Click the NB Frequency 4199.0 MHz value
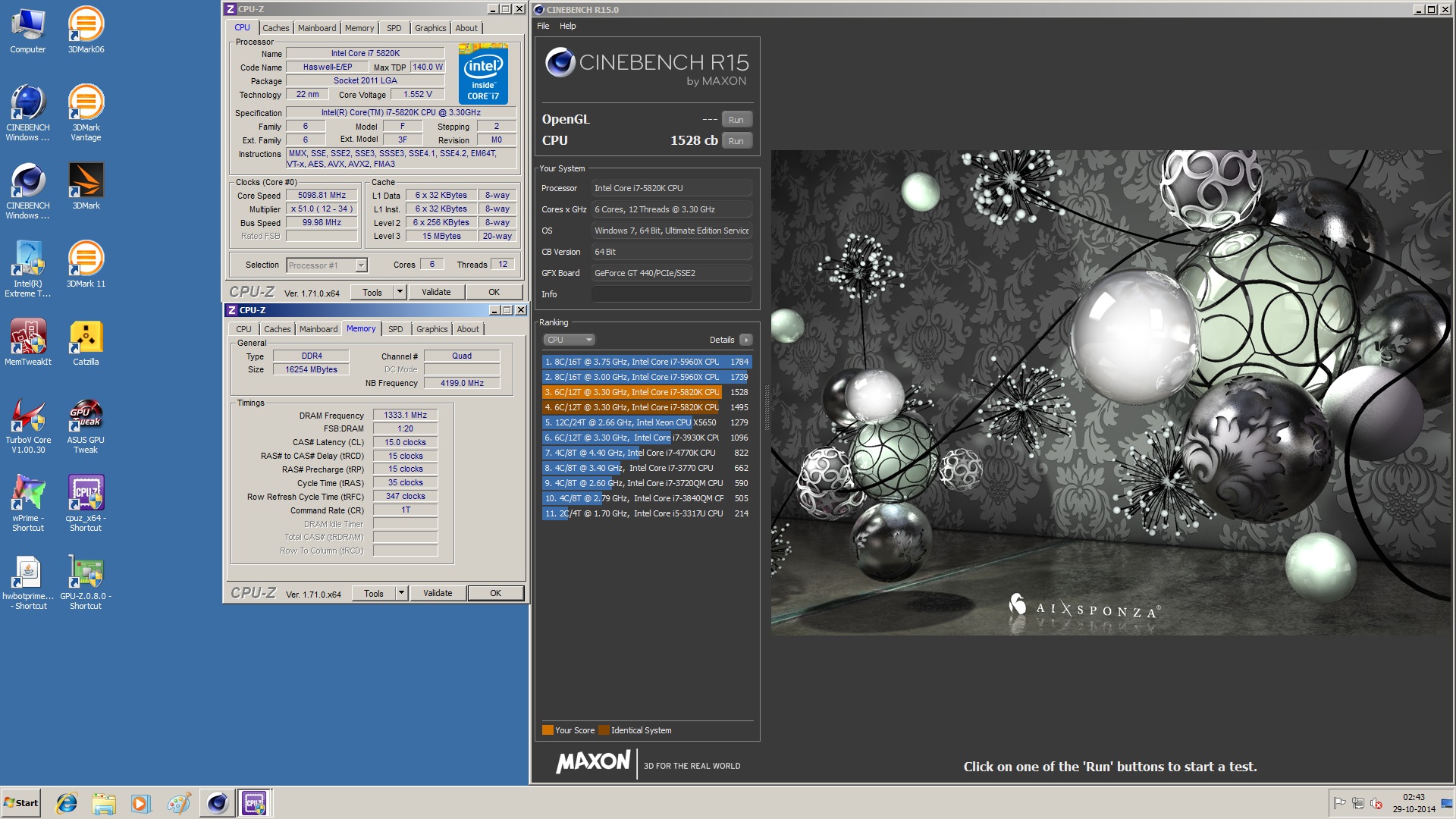The width and height of the screenshot is (1456, 819). click(462, 384)
